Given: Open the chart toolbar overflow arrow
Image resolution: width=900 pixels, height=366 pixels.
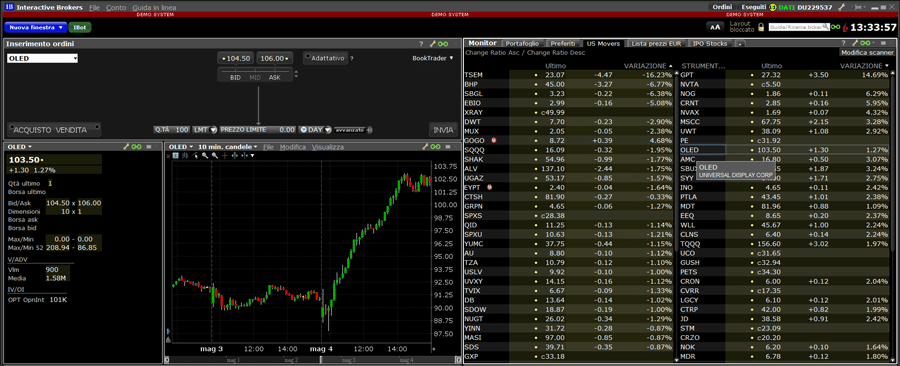Looking at the screenshot, I should [253, 155].
